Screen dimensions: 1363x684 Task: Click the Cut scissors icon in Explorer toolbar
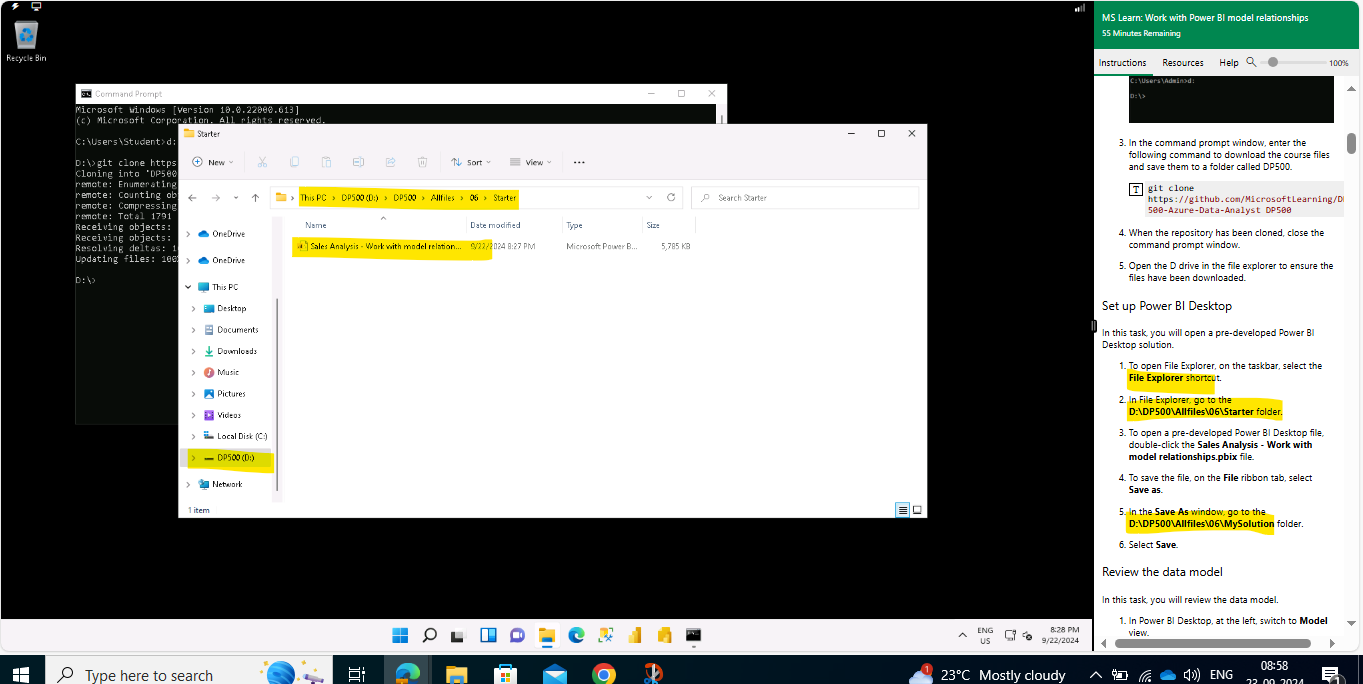tap(262, 162)
